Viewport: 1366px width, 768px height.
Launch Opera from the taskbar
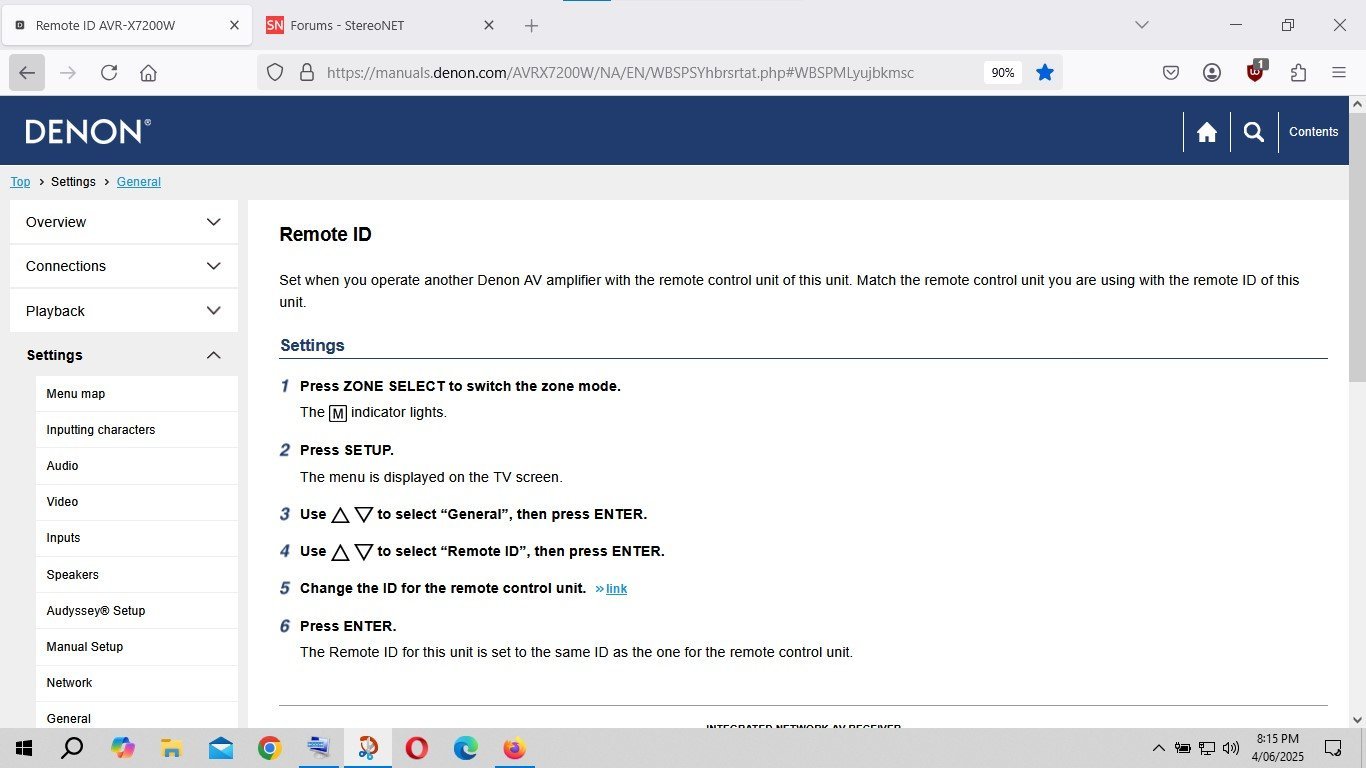(x=416, y=748)
